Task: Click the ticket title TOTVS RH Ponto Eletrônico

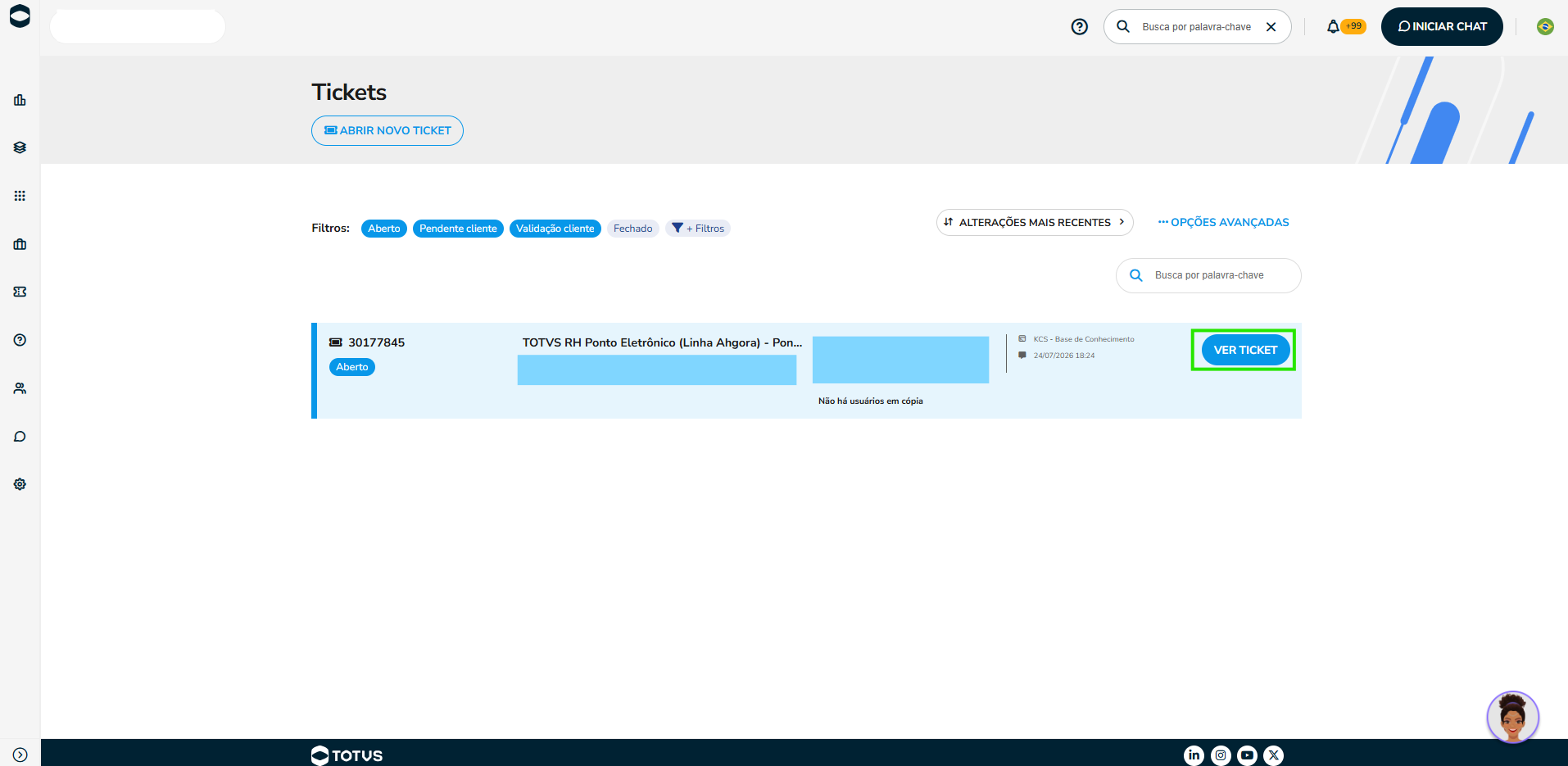Action: click(x=663, y=342)
